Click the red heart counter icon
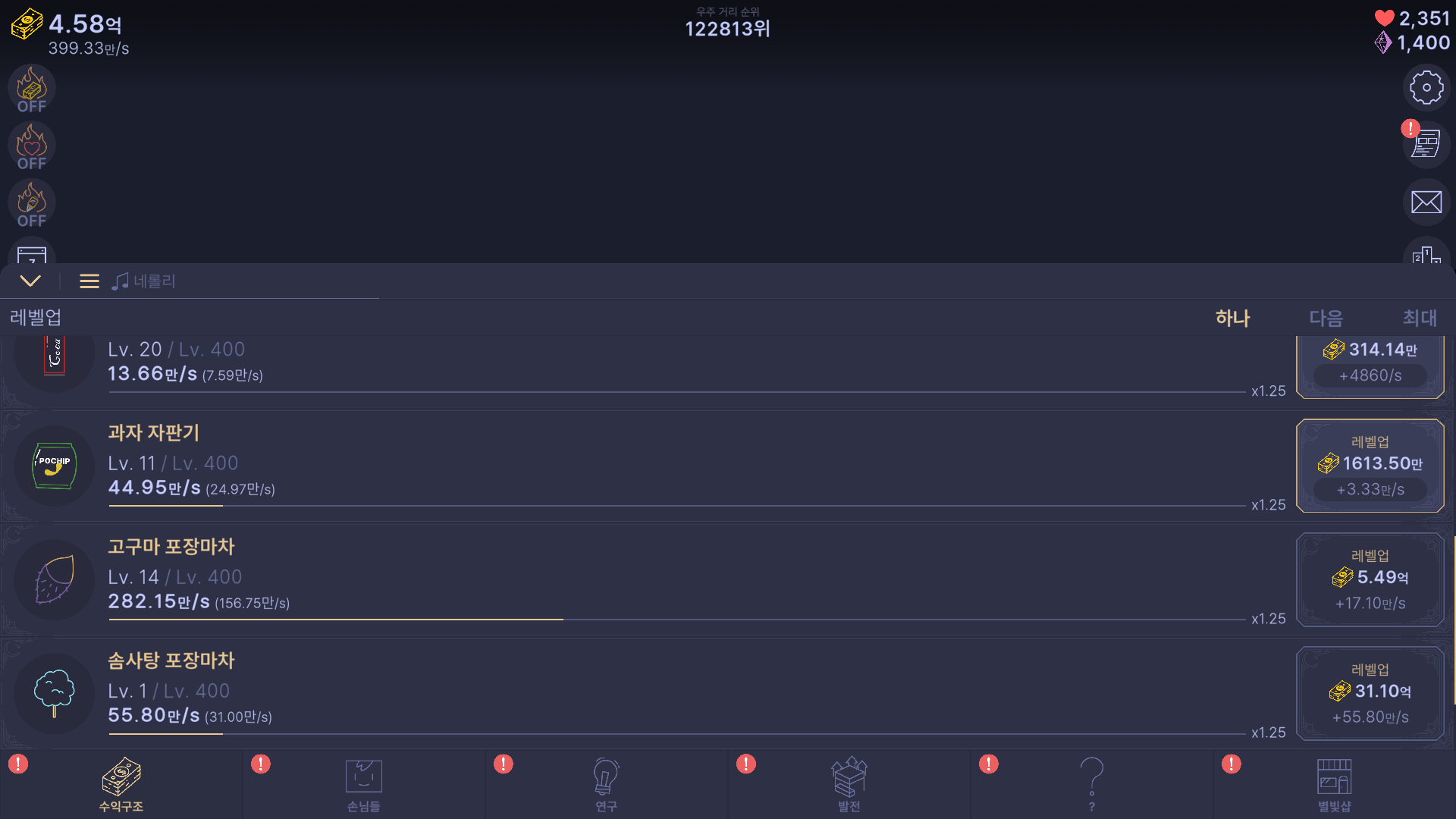1456x819 pixels. 1384,18
